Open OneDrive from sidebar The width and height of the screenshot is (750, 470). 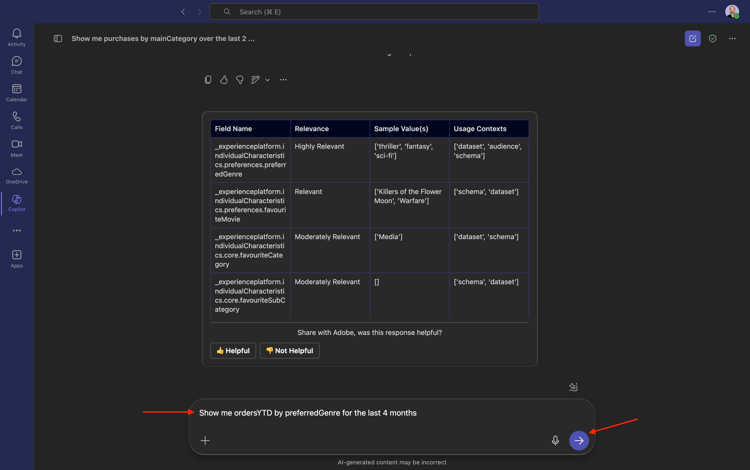[16, 175]
